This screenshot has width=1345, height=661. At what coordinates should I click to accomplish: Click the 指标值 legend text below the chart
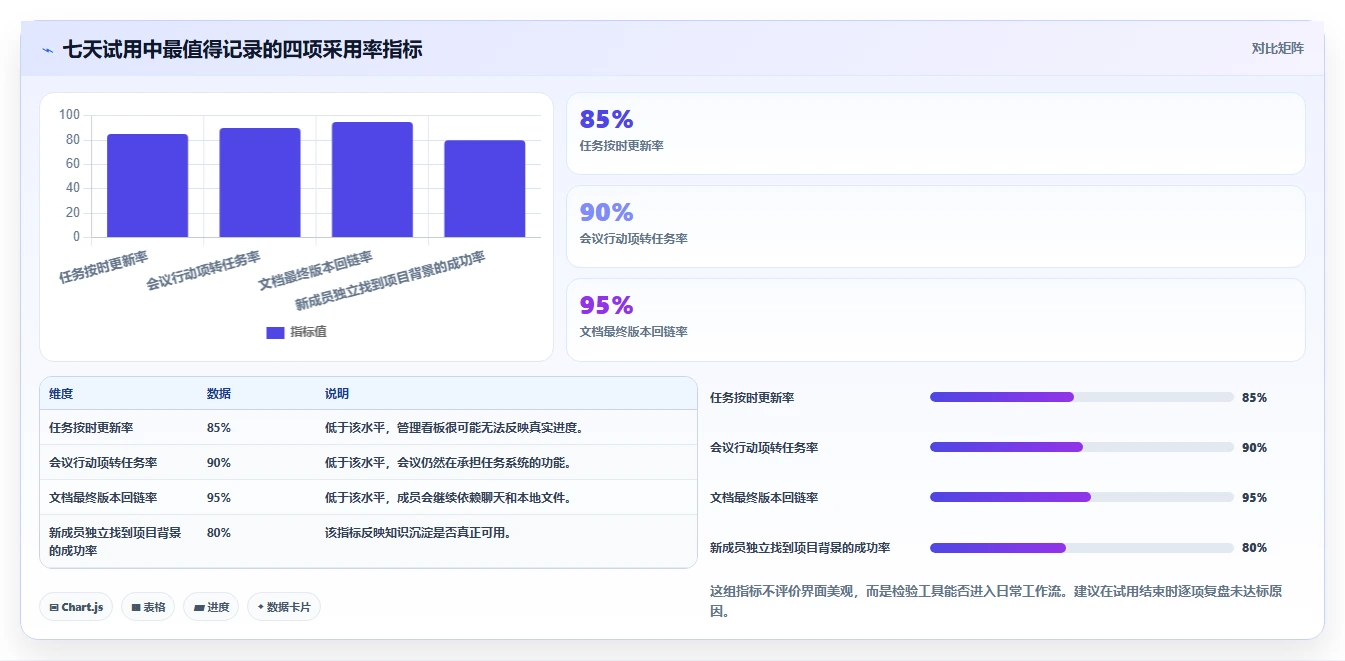pos(308,332)
